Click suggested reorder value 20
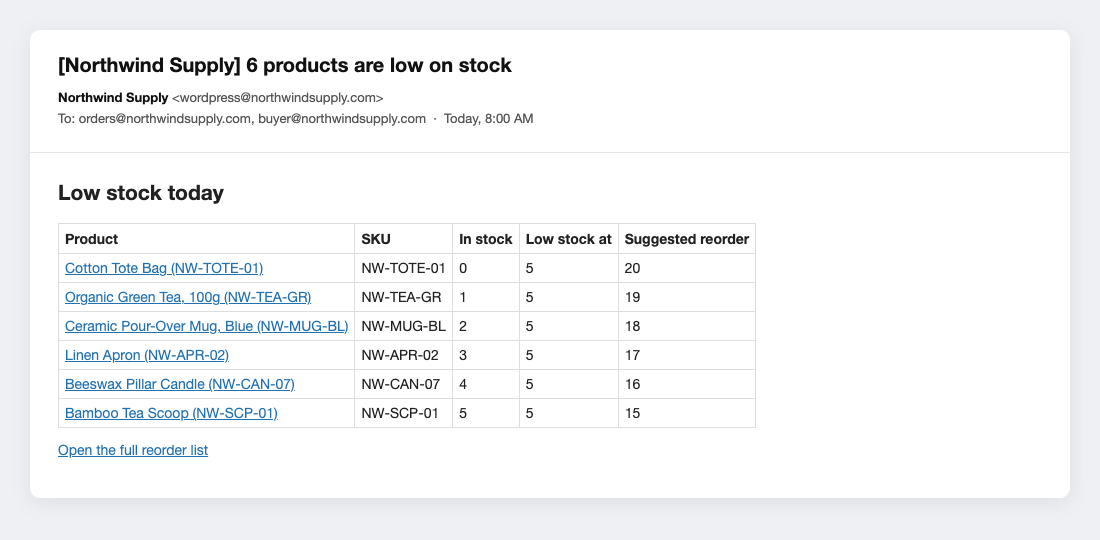The image size is (1100, 540). click(x=632, y=268)
